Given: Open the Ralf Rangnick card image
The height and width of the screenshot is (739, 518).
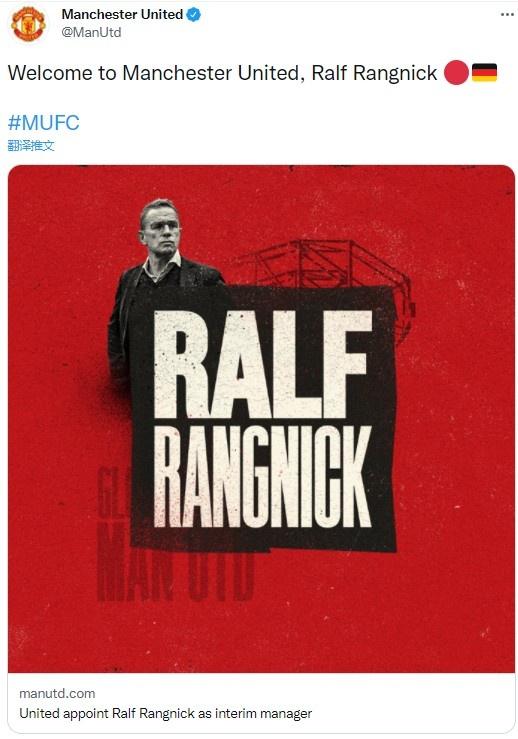Looking at the screenshot, I should [x=261, y=419].
